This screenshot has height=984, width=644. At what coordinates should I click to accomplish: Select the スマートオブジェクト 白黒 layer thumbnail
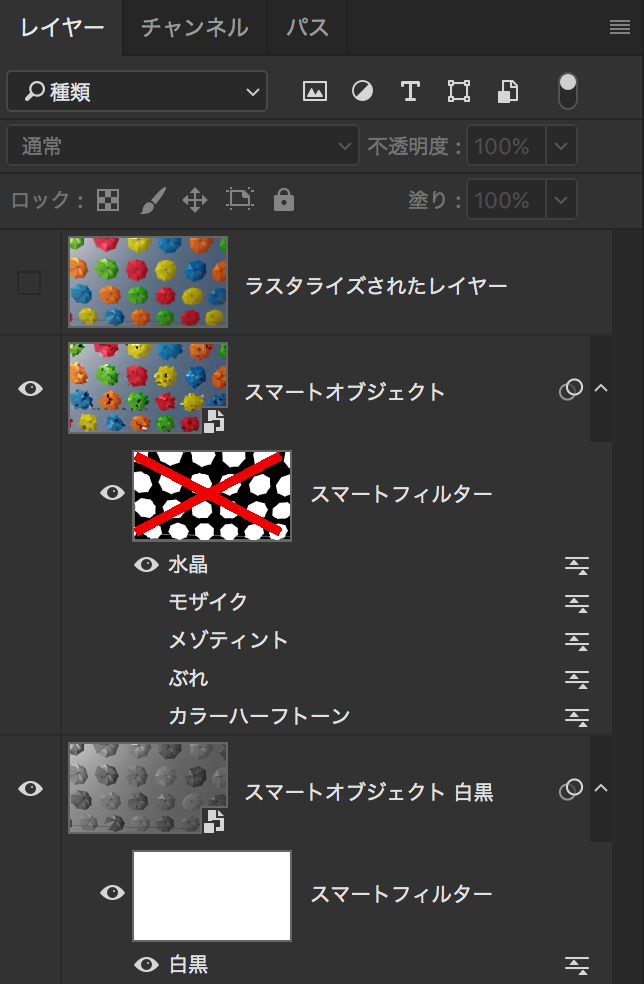point(148,788)
